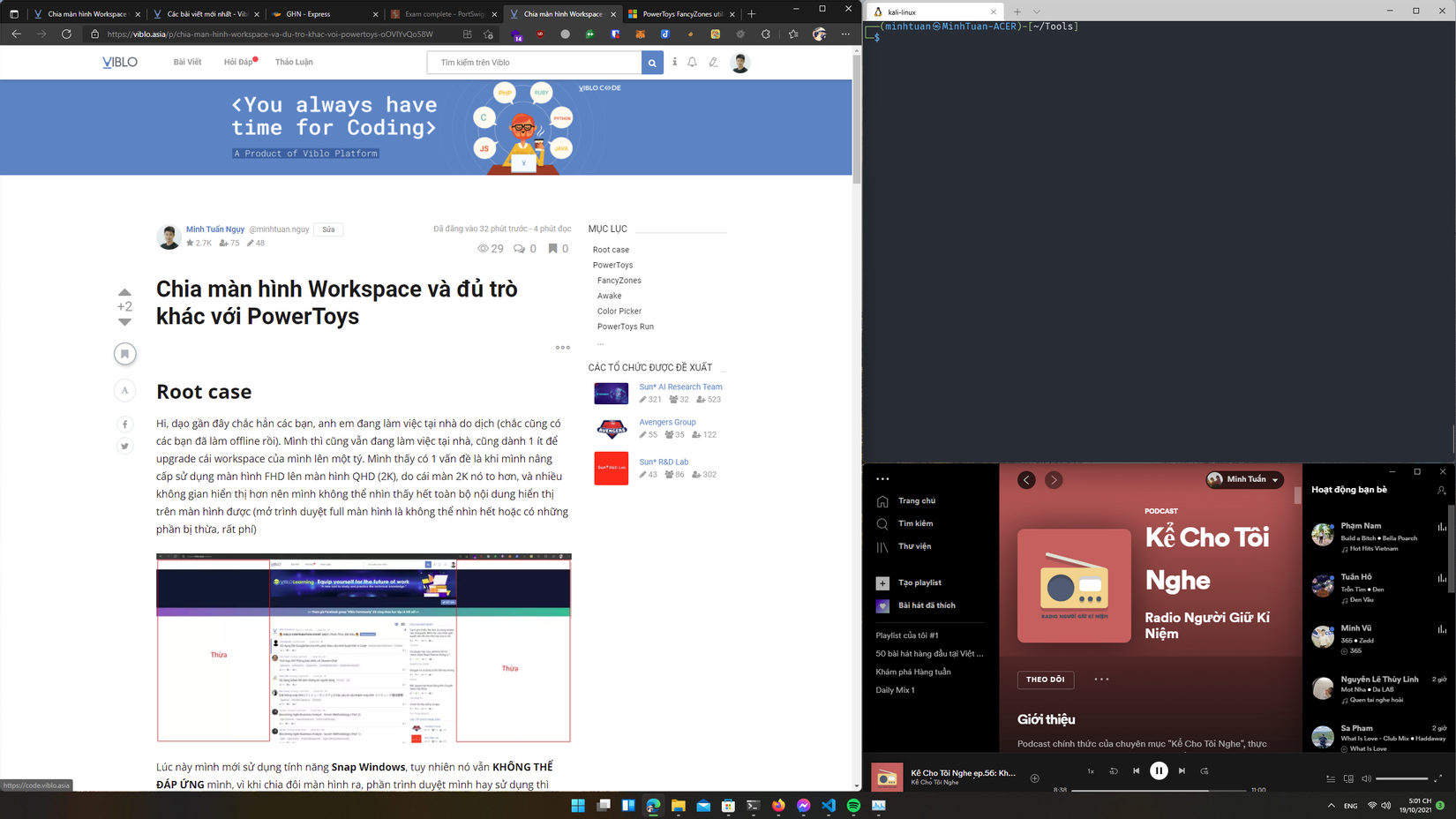
Task: Click the podcast radio cover art
Action: pyautogui.click(x=1074, y=586)
